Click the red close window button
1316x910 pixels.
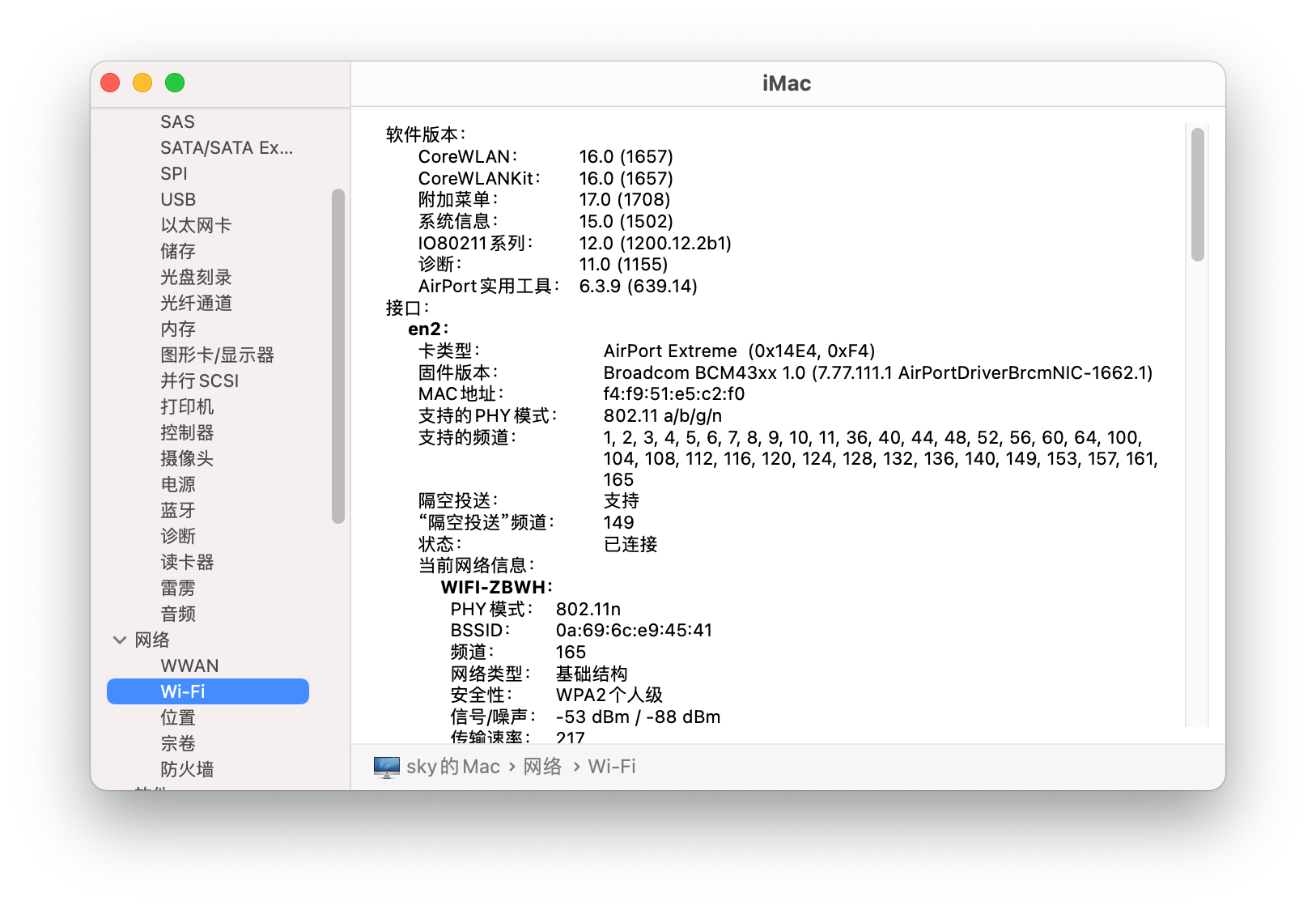point(110,83)
